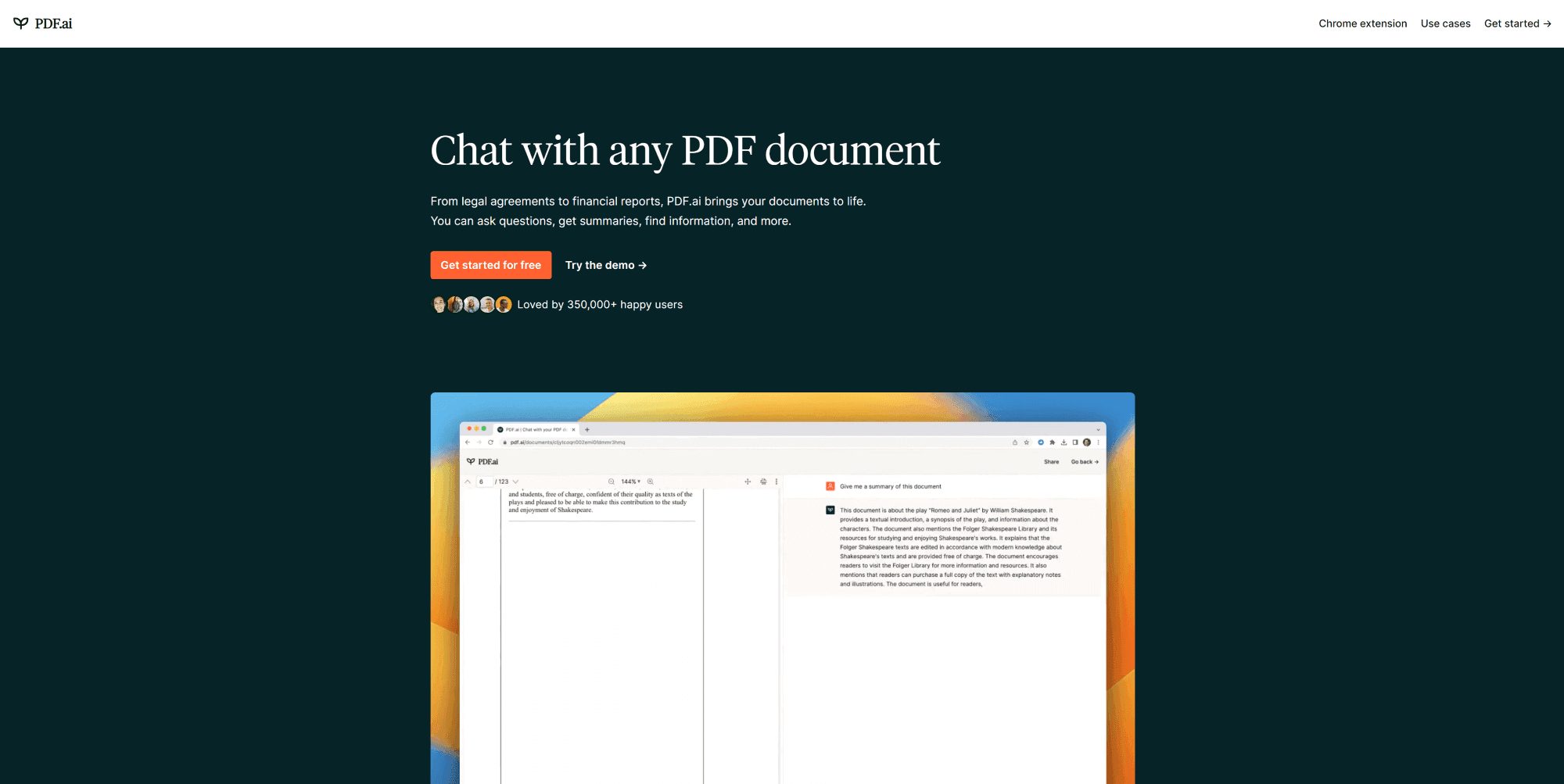Open the Chrome extension page
The height and width of the screenshot is (784, 1564).
tap(1362, 23)
